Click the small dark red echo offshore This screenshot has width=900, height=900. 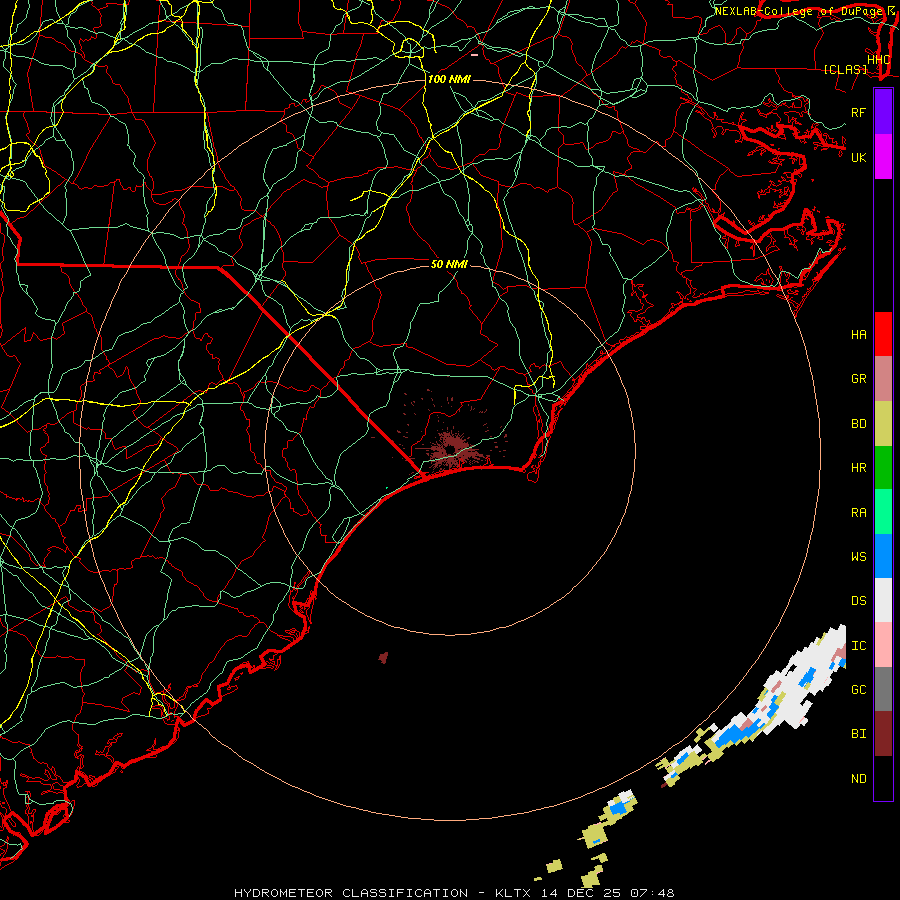click(x=383, y=658)
